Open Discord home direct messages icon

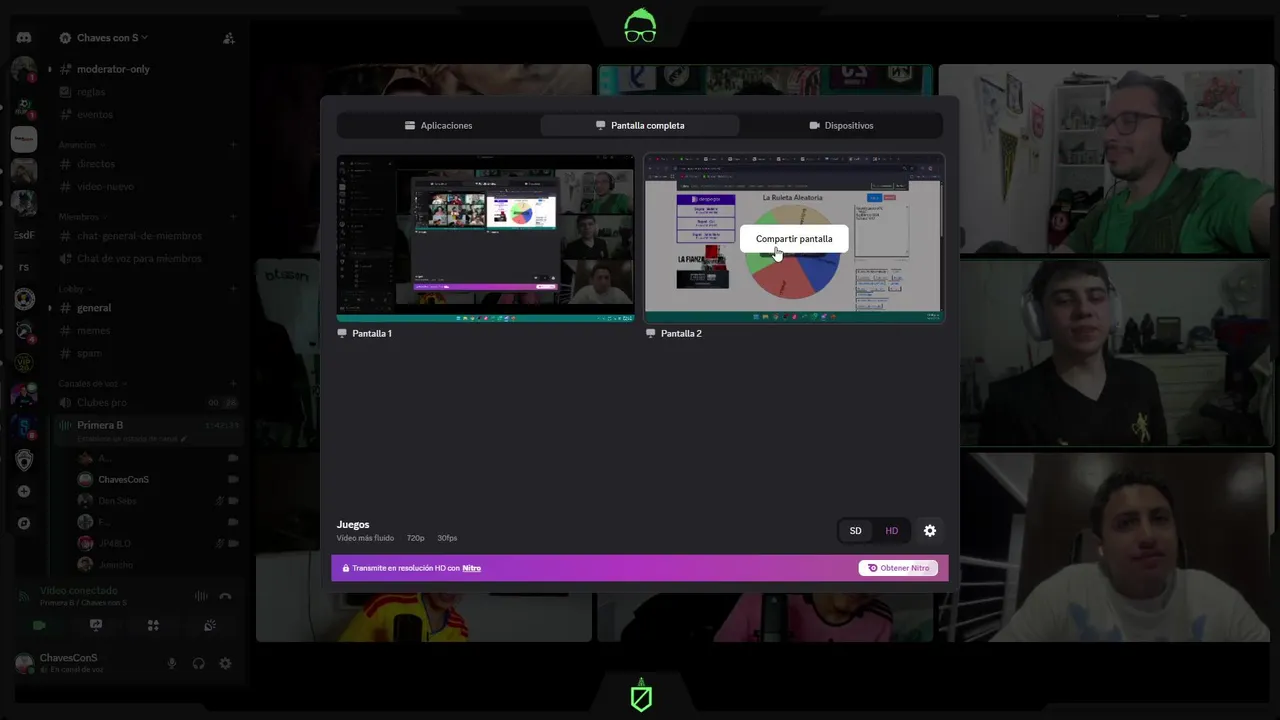pyautogui.click(x=24, y=37)
